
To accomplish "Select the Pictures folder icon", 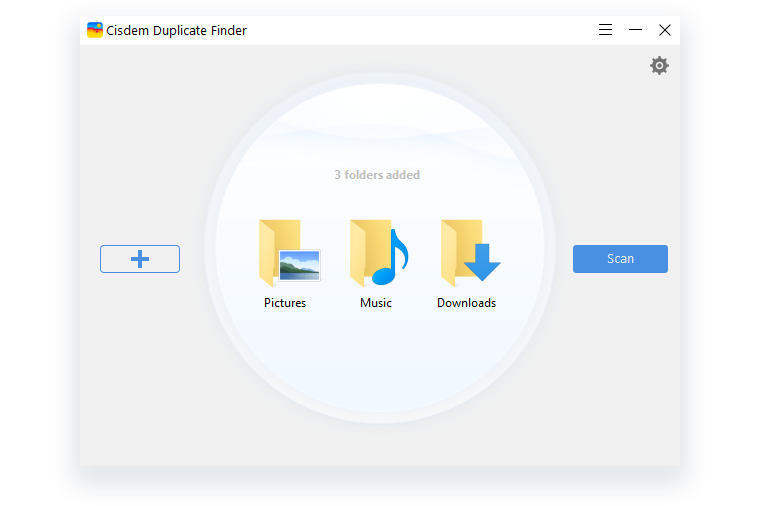I will [x=286, y=254].
